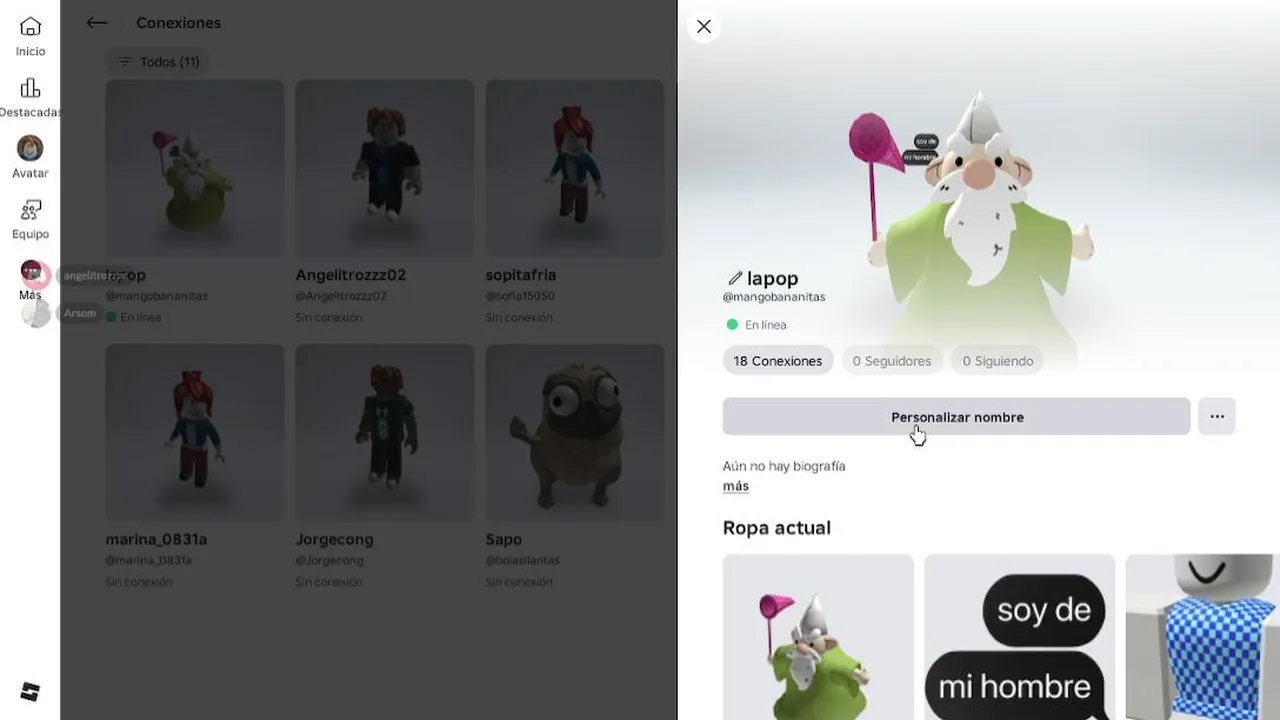
Task: Click the Roblox logo at sidebar bottom
Action: point(30,692)
